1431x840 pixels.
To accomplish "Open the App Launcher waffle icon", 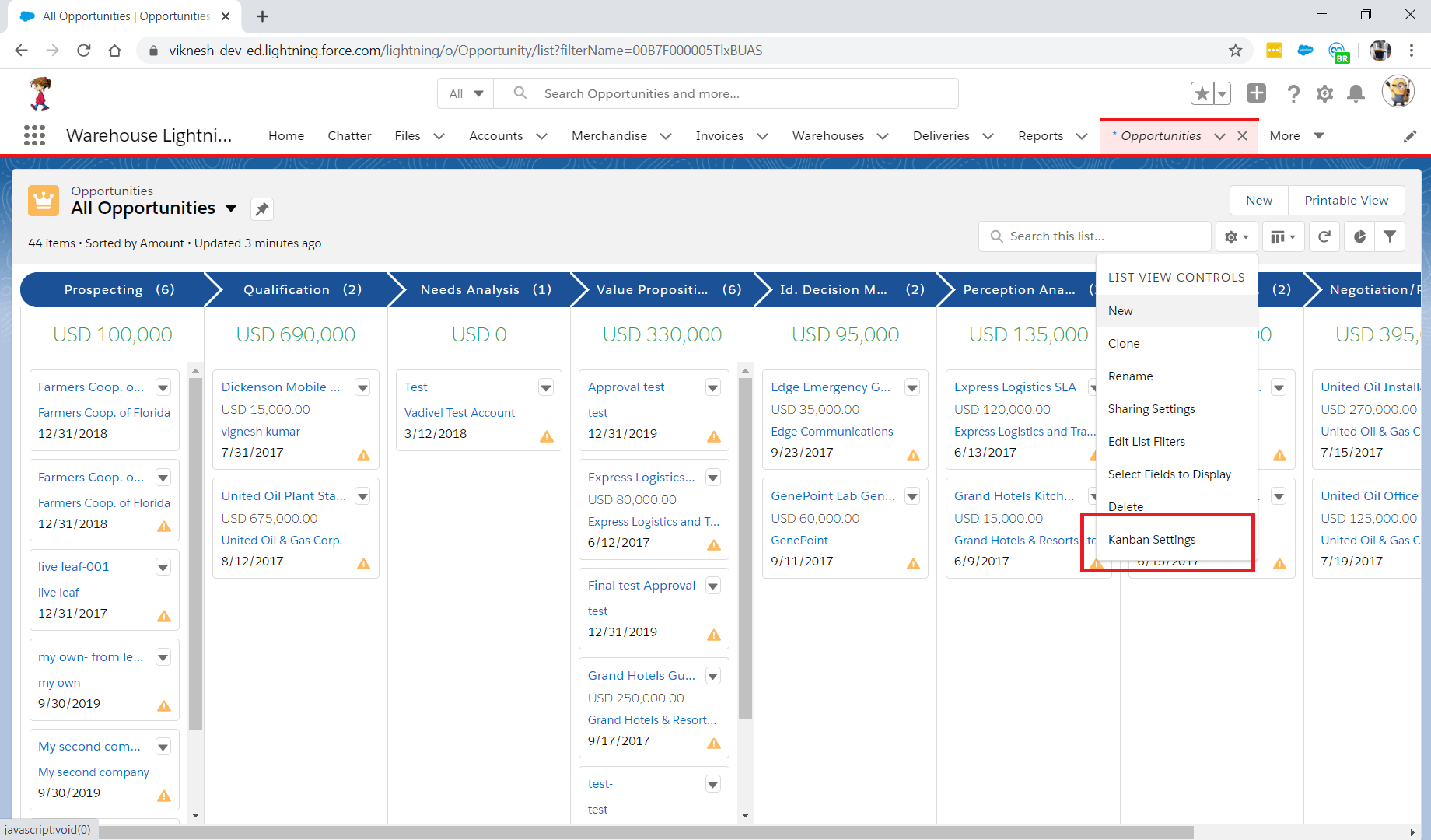I will [x=34, y=135].
